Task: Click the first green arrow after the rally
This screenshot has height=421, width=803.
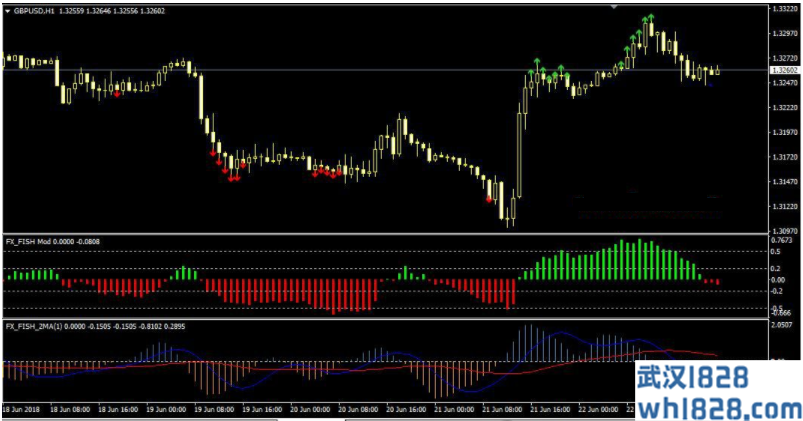Action: pyautogui.click(x=533, y=72)
